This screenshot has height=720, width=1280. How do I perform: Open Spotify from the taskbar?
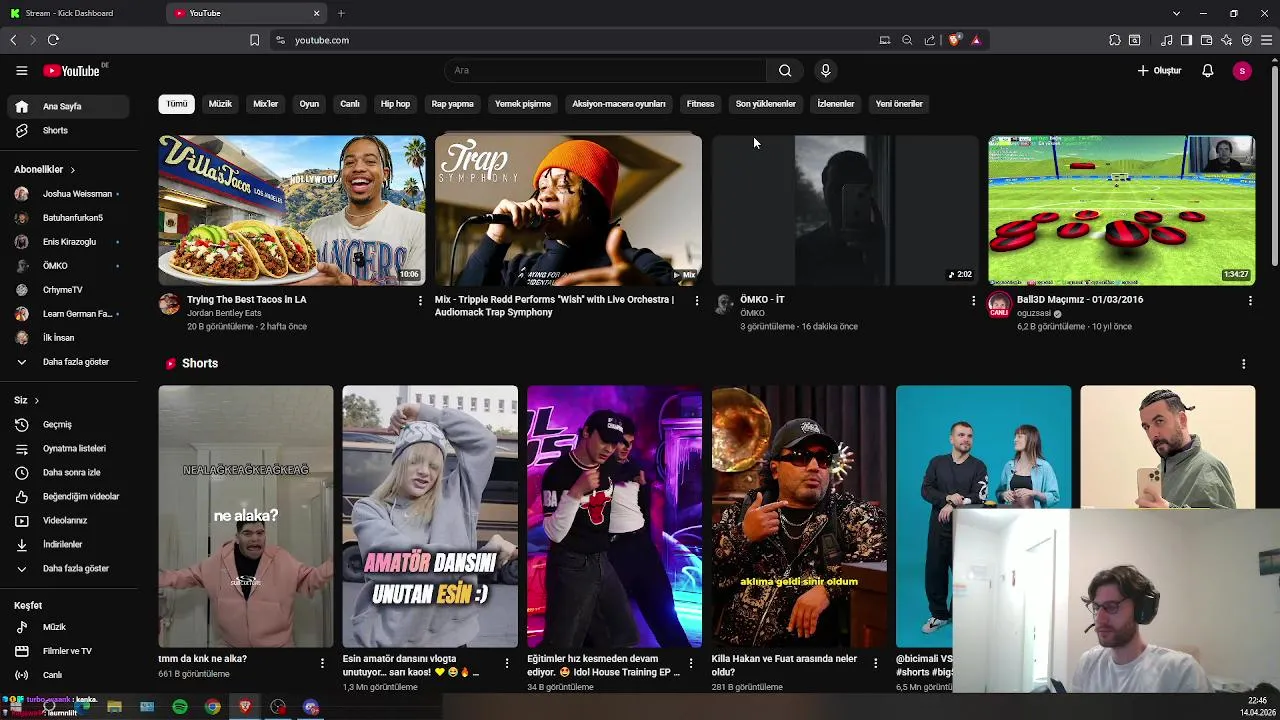(180, 707)
